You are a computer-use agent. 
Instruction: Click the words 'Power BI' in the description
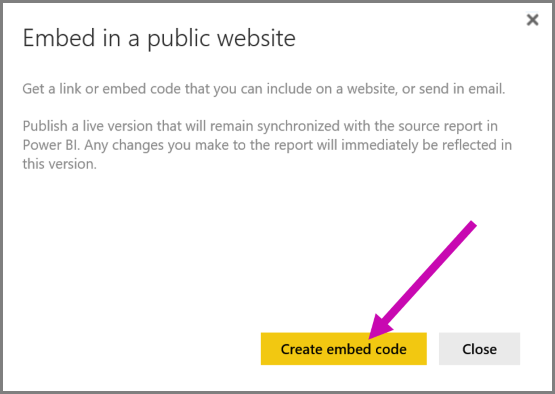tap(50, 145)
